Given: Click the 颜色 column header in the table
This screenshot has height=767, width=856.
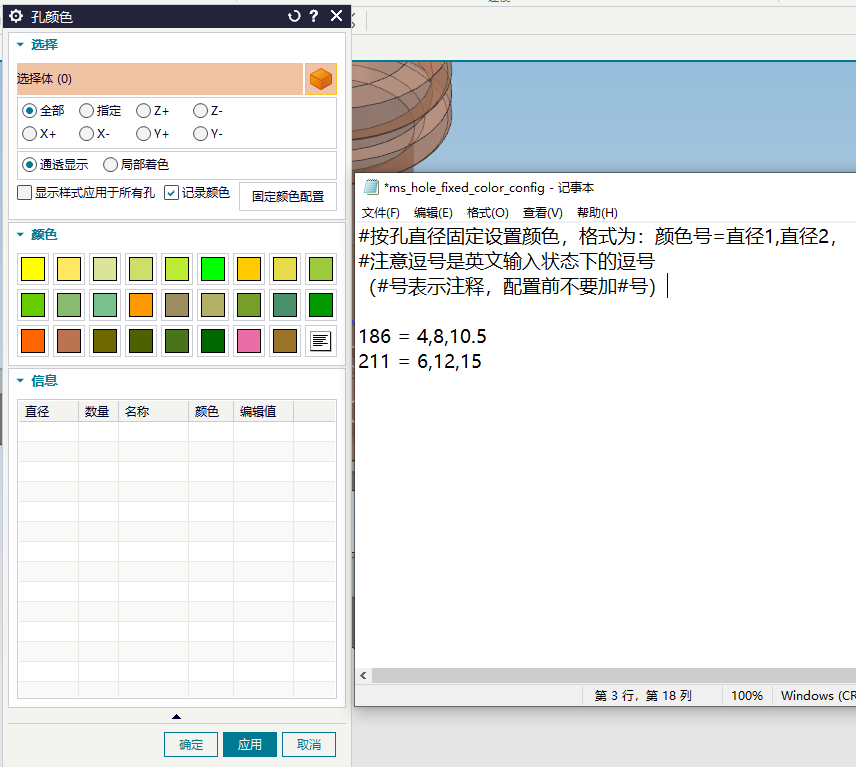Looking at the screenshot, I should pos(211,411).
